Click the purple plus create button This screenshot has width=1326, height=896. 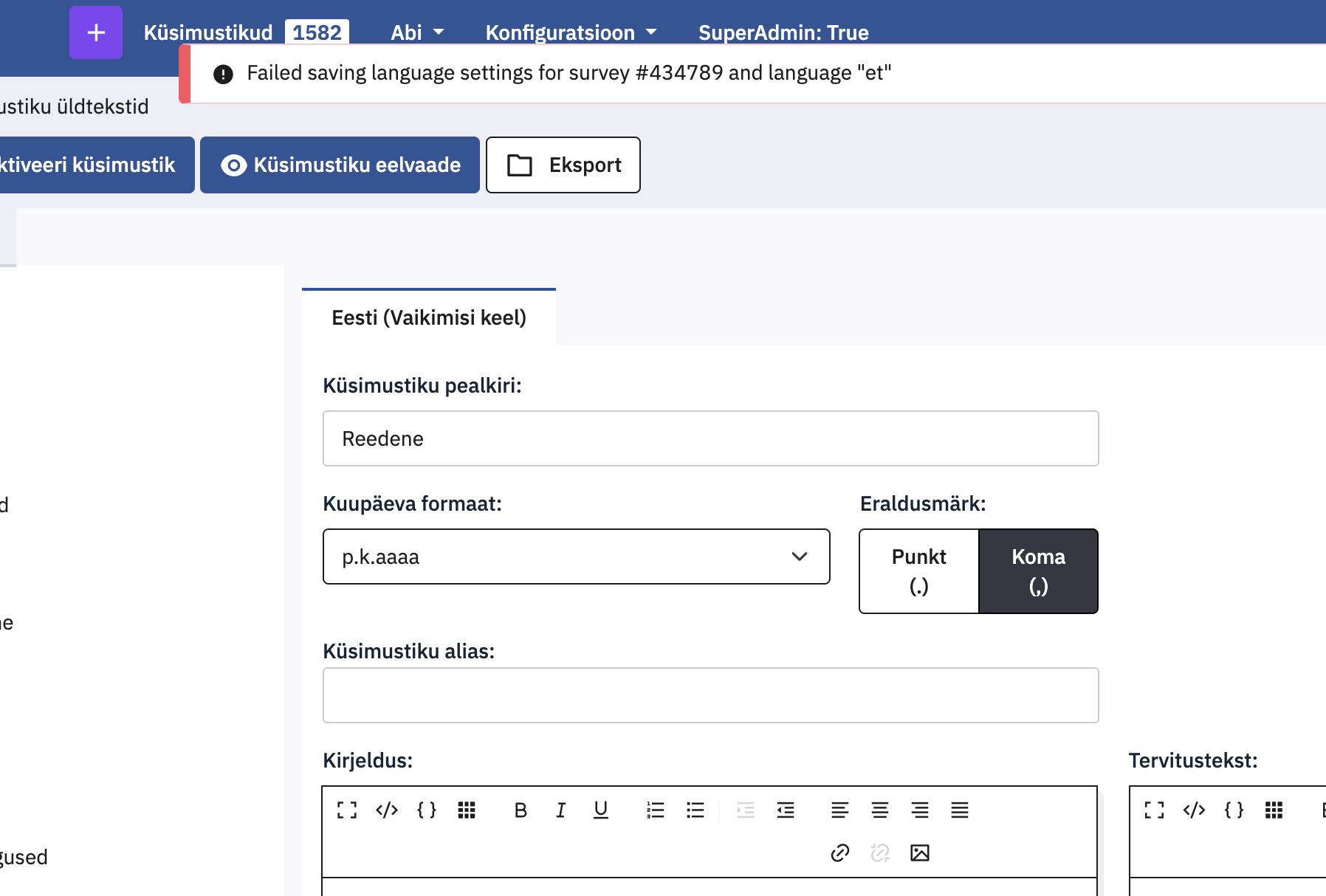[96, 32]
